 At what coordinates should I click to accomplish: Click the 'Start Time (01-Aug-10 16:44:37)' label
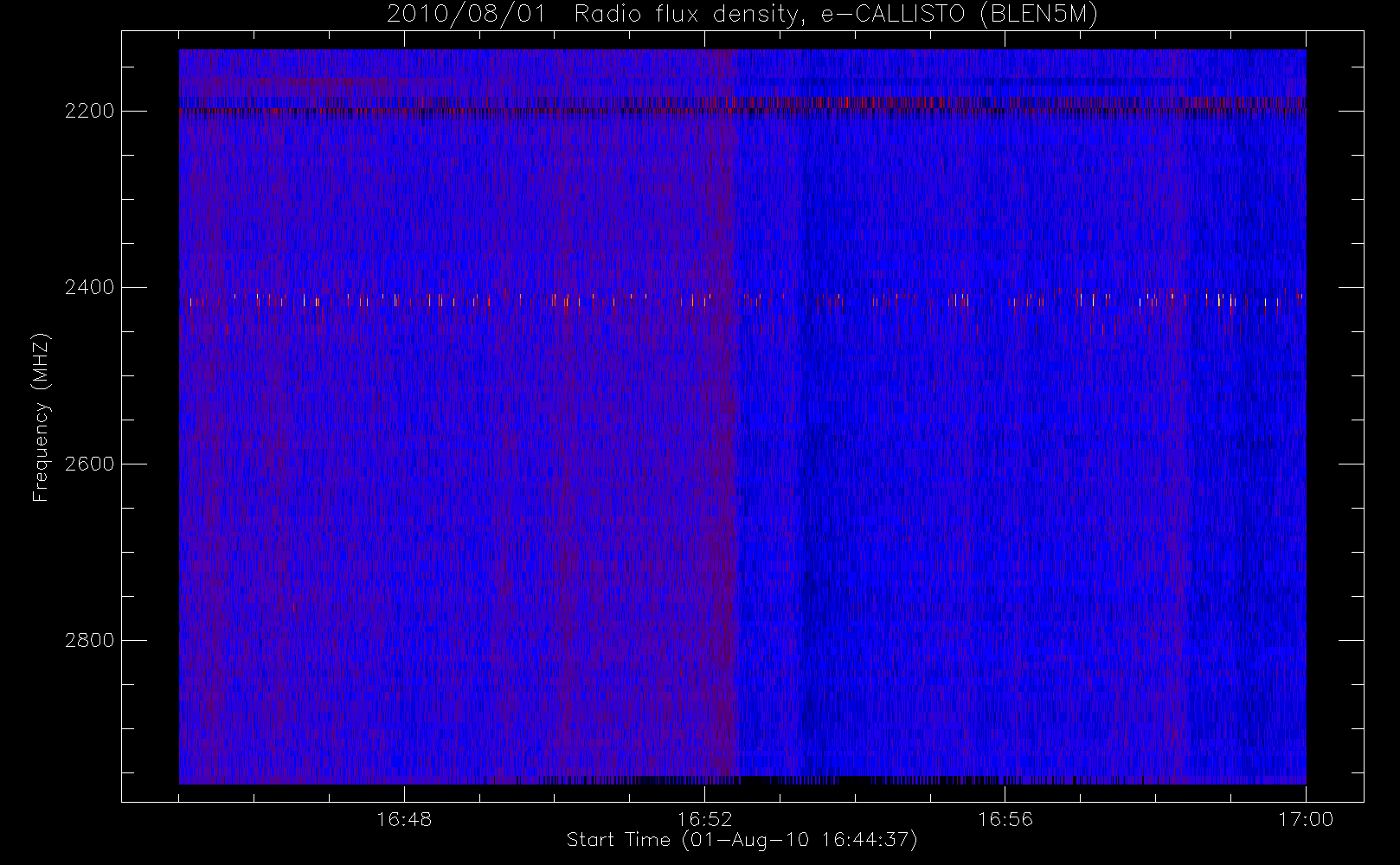(x=742, y=840)
